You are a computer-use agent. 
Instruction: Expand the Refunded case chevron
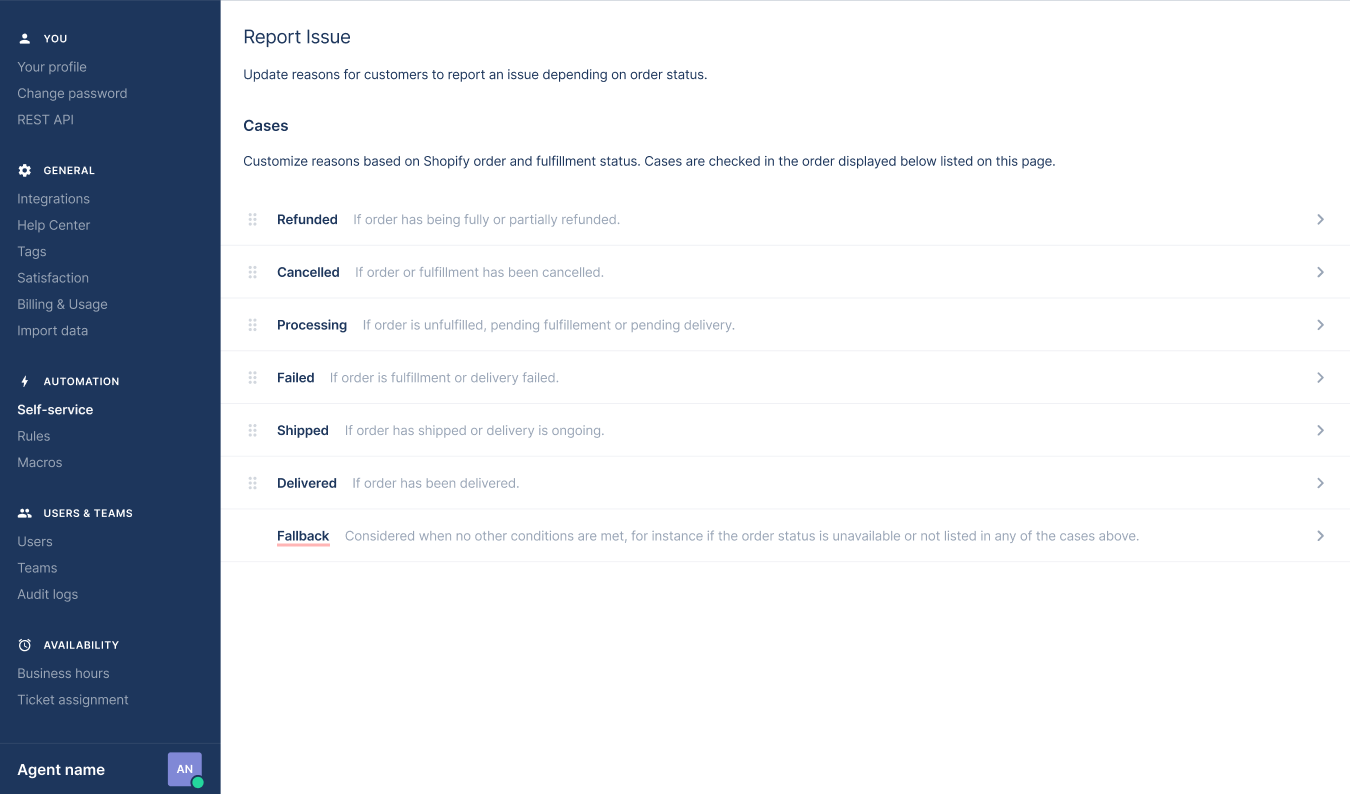click(1320, 219)
